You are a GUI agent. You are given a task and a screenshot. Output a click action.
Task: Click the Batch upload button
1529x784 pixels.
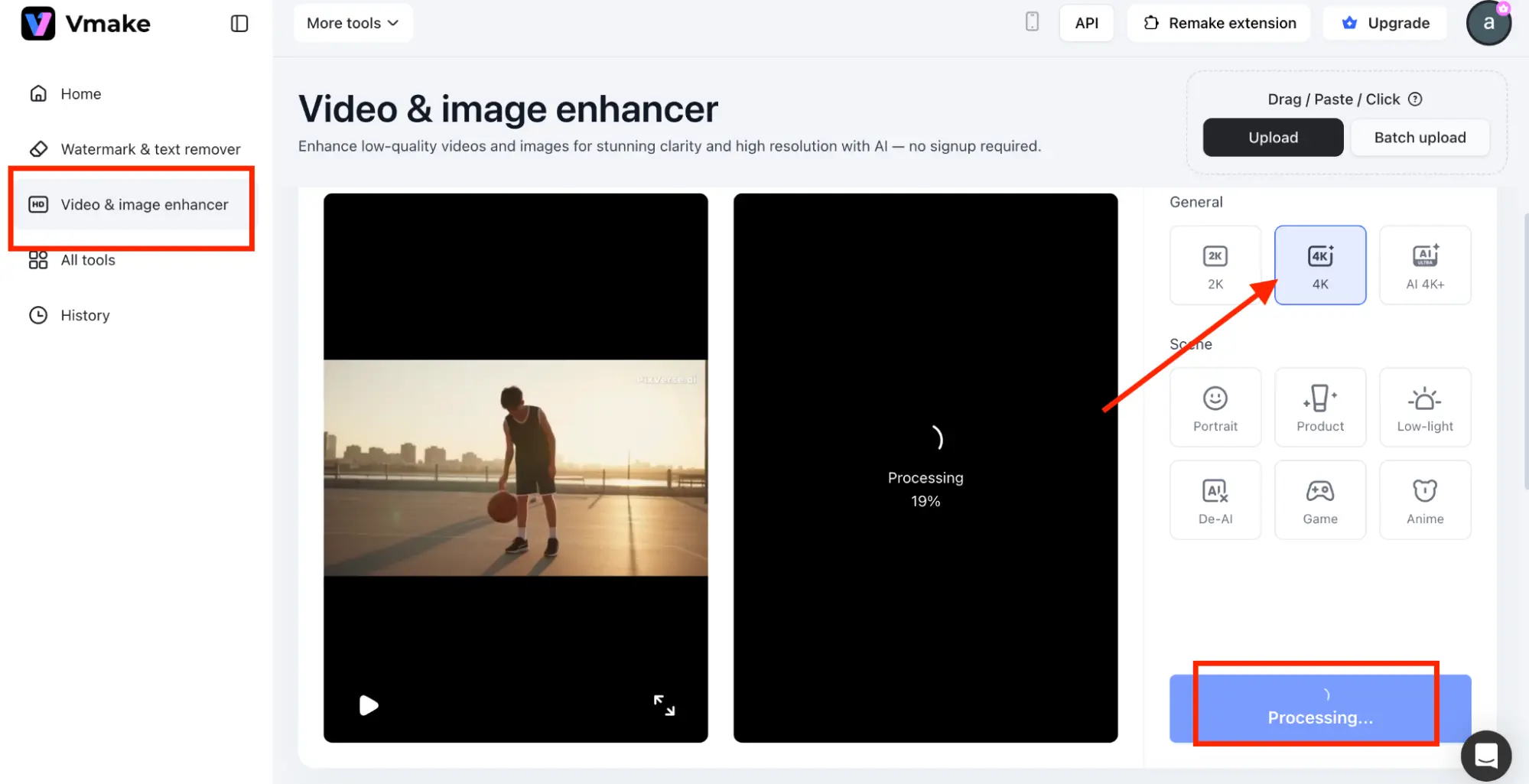pyautogui.click(x=1420, y=138)
